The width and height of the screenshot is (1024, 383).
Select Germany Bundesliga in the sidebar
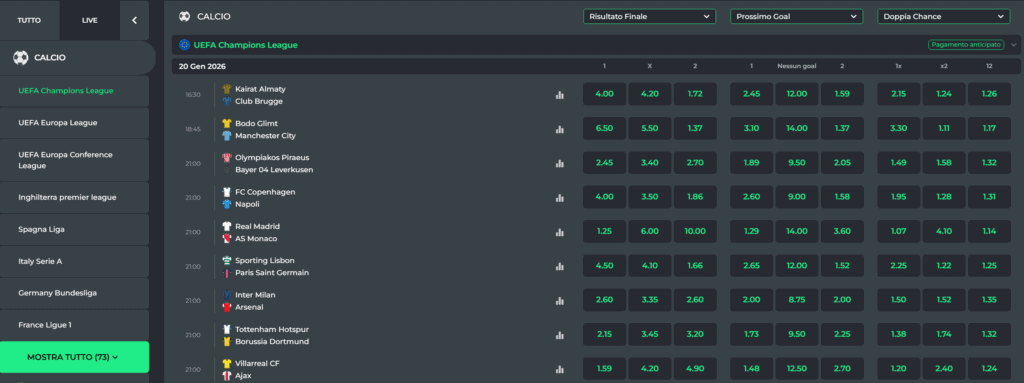pos(74,293)
